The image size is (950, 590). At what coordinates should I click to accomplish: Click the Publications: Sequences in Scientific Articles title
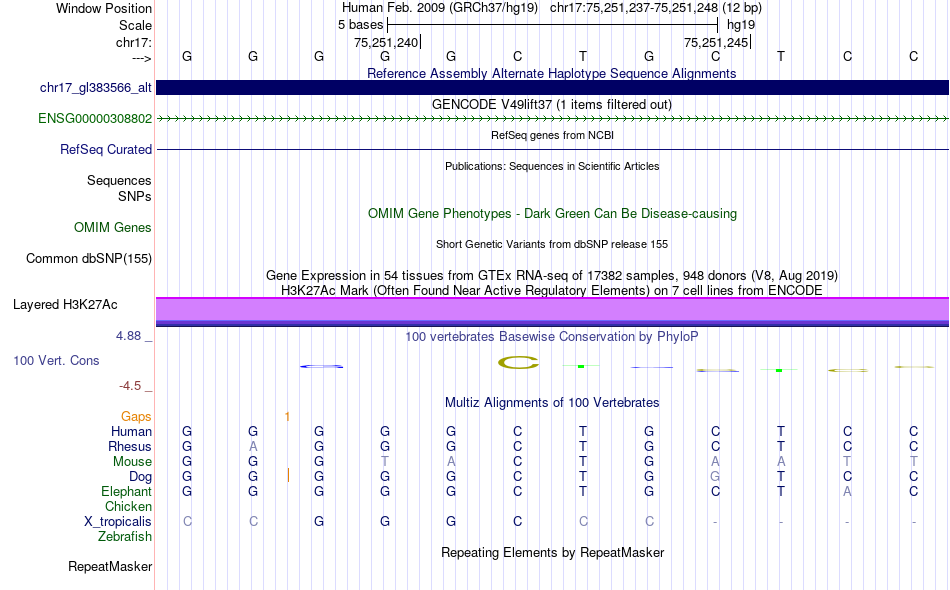[552, 166]
